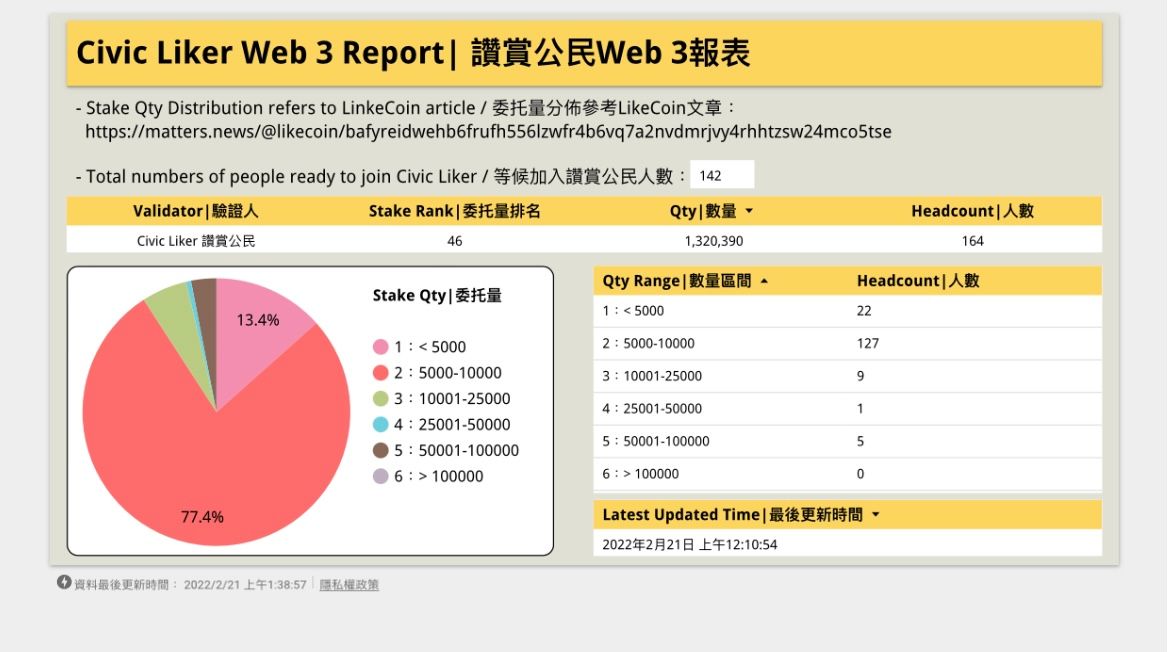This screenshot has width=1170, height=652.
Task: Toggle sort arrow on Qty Range|數量區間 header
Action: pyautogui.click(x=764, y=281)
